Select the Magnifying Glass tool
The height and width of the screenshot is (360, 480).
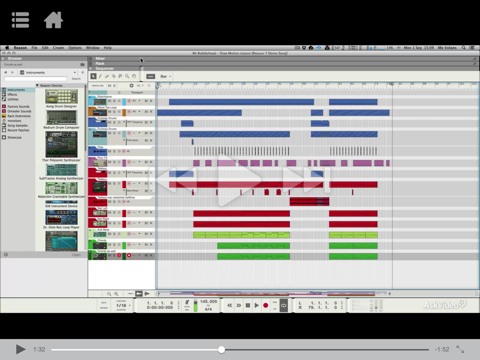tap(127, 76)
